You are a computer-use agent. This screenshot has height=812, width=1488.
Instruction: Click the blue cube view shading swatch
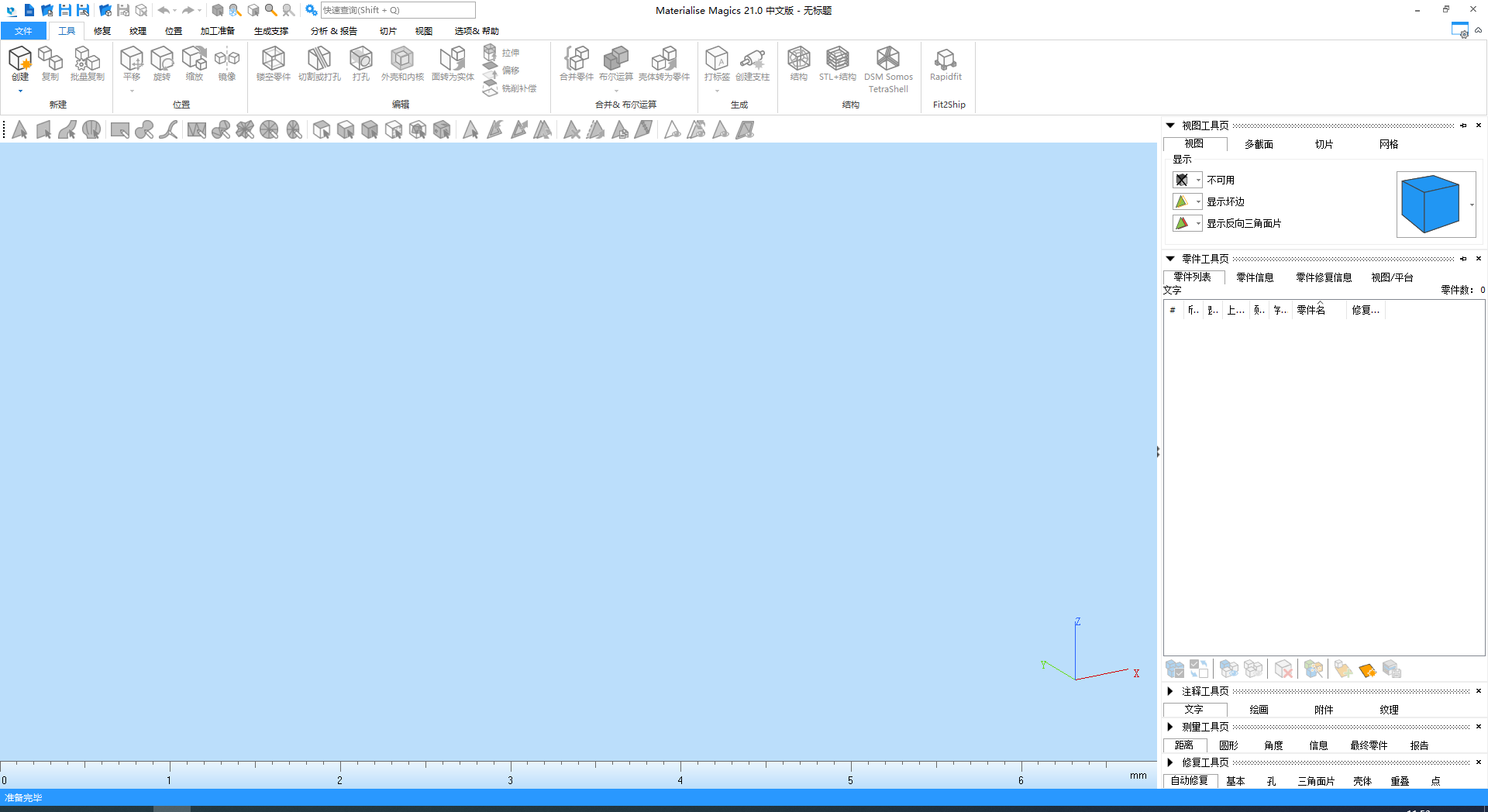coord(1431,204)
